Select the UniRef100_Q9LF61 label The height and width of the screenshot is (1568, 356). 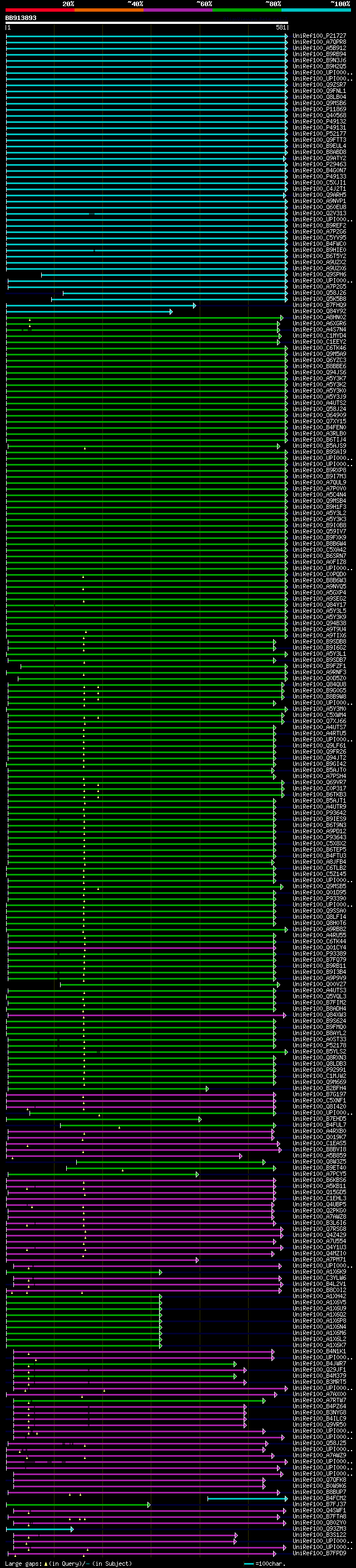click(319, 746)
